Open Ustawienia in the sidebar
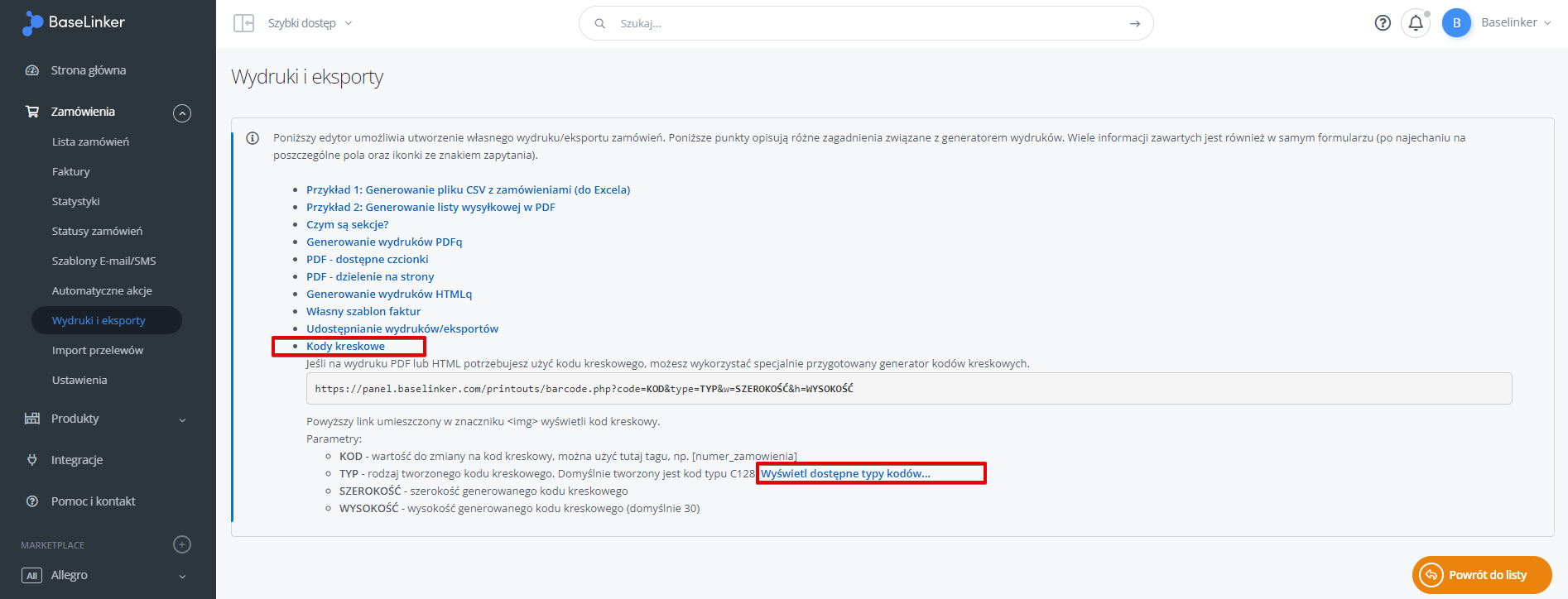Image resolution: width=1568 pixels, height=599 pixels. [x=79, y=380]
